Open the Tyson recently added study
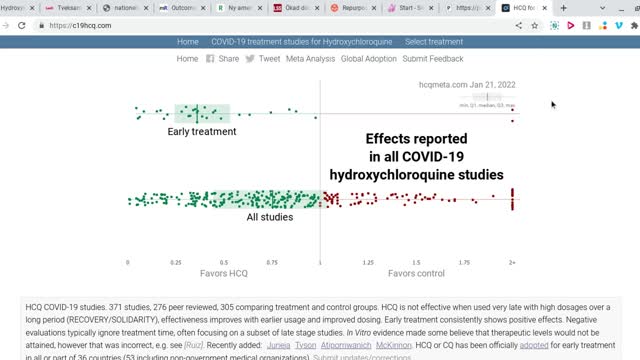Viewport: 640px width, 360px height. click(x=305, y=345)
